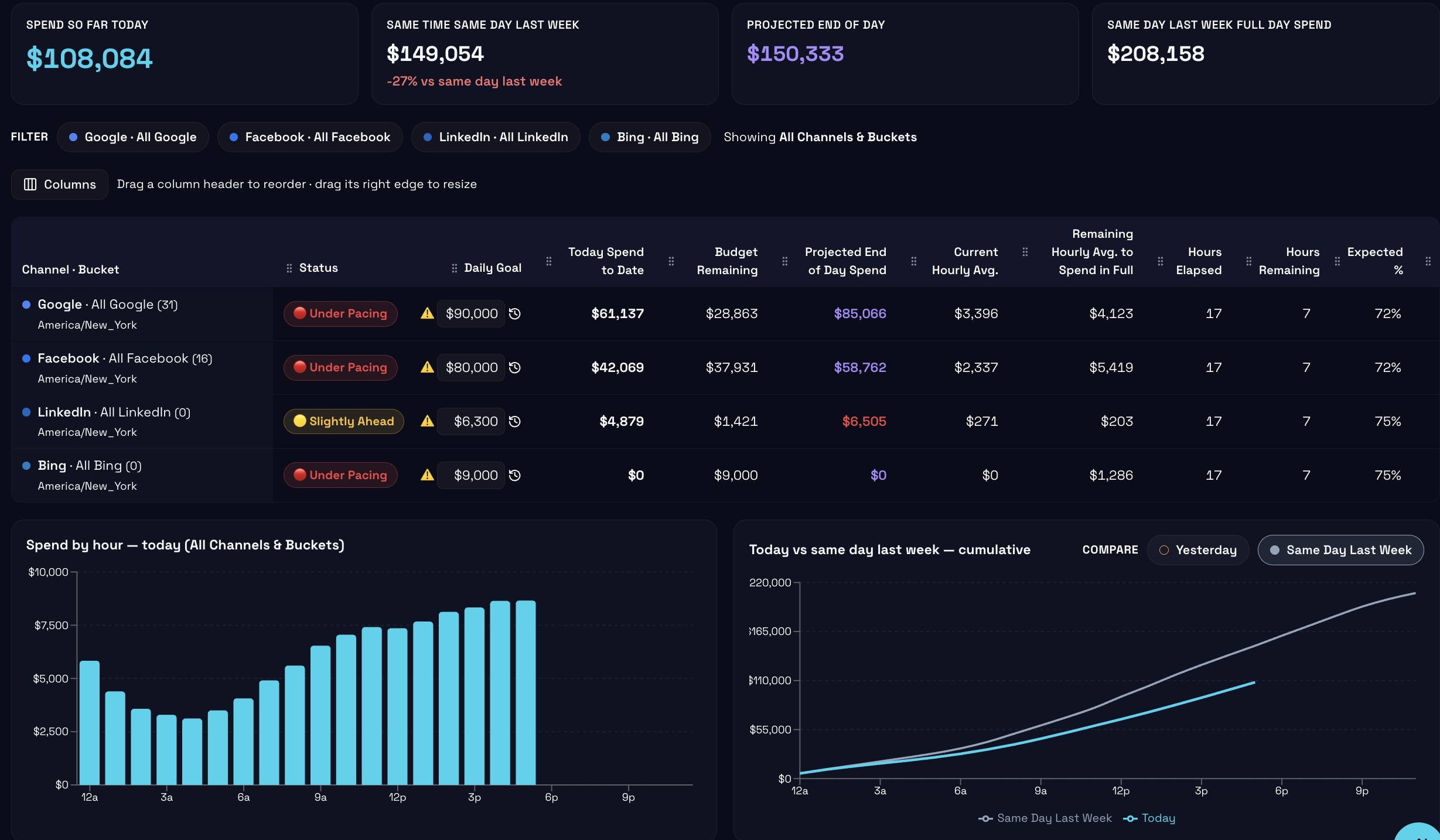Click the 12a bar in Spend by hour chart
This screenshot has width=1440, height=840.
tap(90, 723)
